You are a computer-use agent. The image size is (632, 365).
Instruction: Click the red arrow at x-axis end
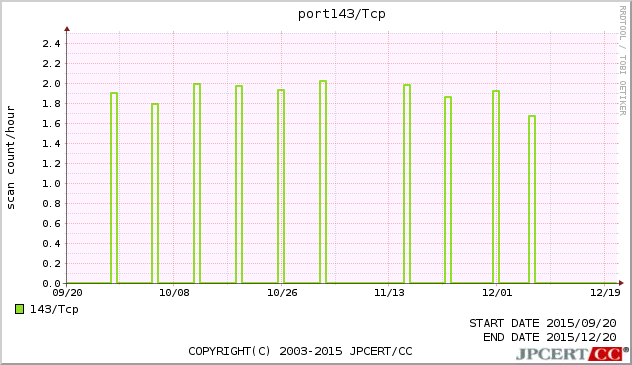621,283
